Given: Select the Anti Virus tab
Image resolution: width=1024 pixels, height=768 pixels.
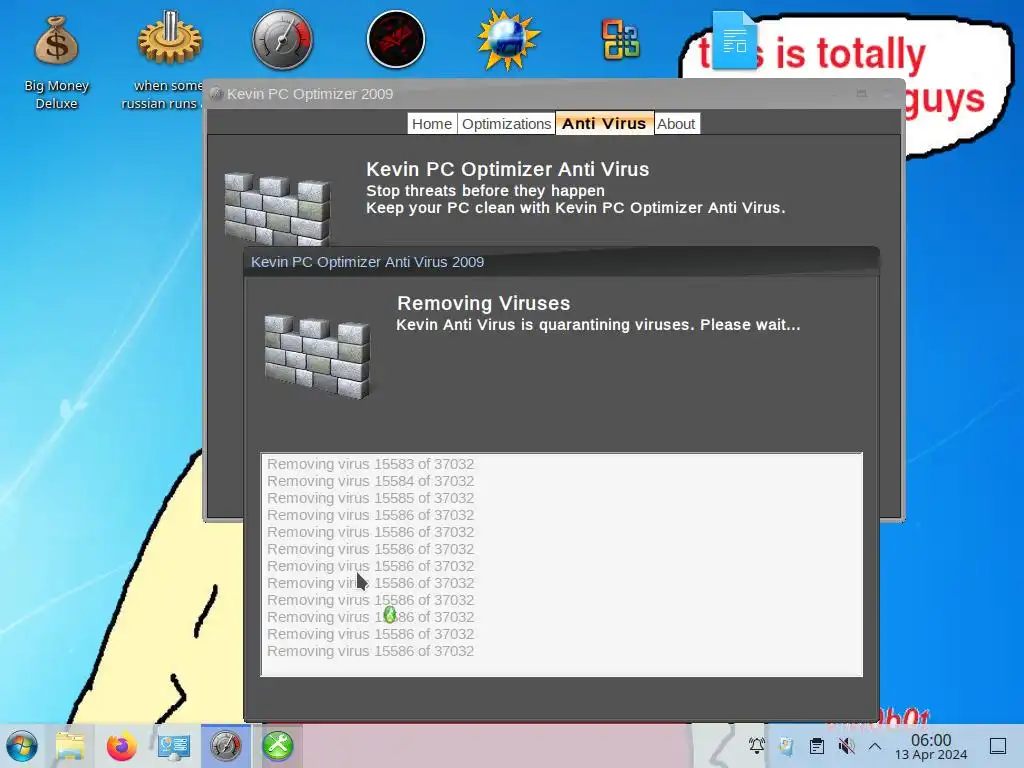Looking at the screenshot, I should [604, 123].
